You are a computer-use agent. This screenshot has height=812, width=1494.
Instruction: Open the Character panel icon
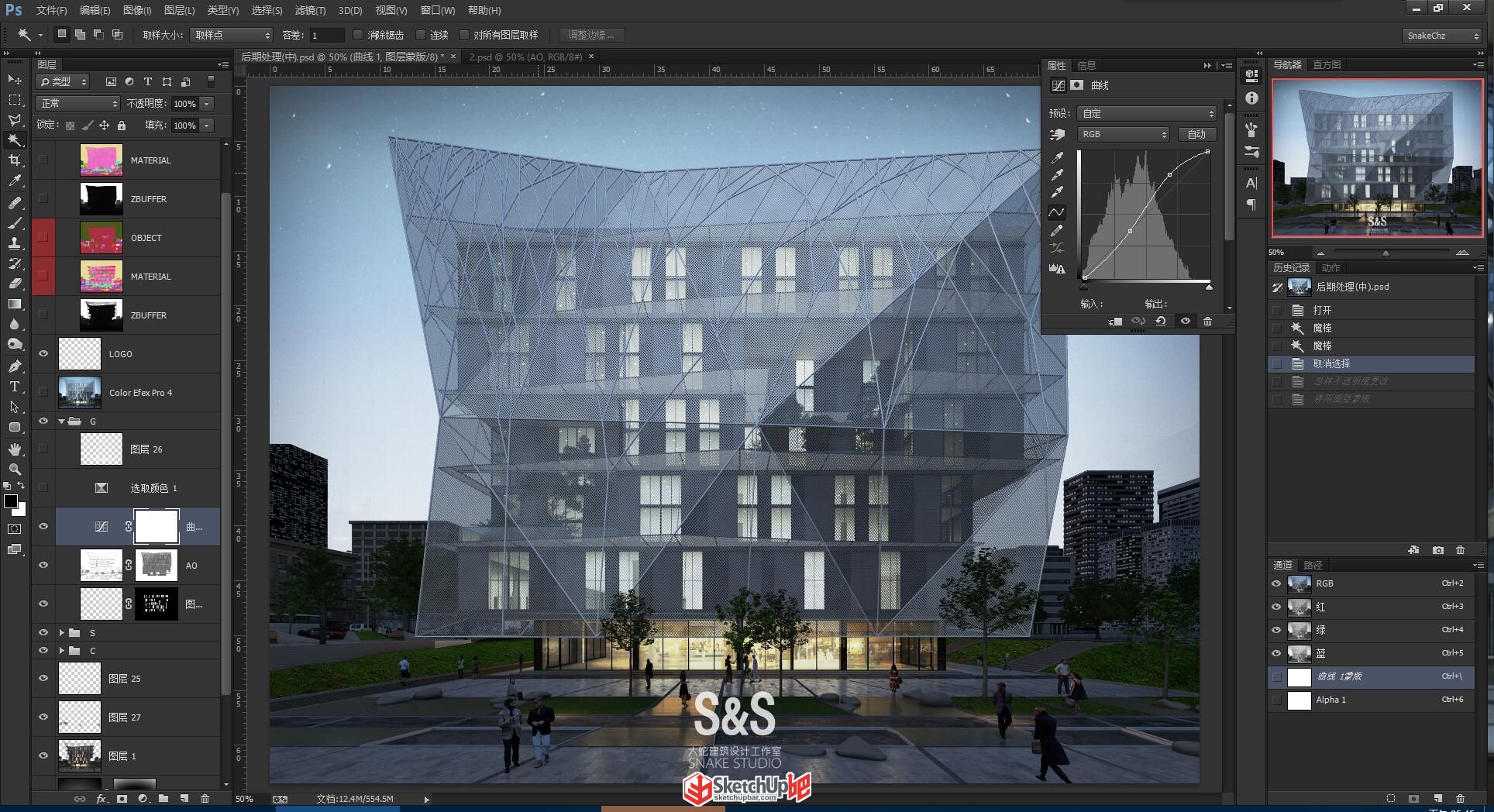1251,184
